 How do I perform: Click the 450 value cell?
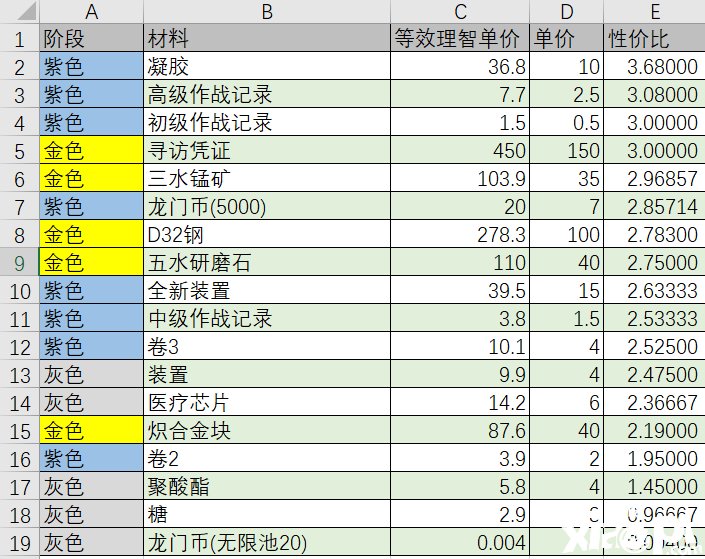[460, 150]
